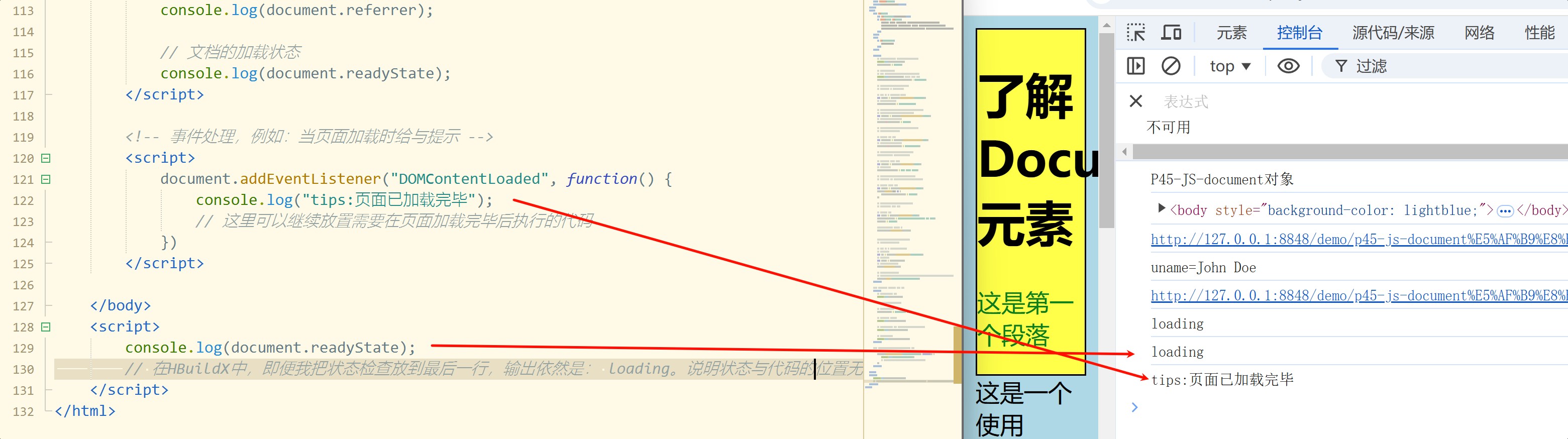Click green paragraph '这是第一个段落'
This screenshot has height=439, width=1568.
(1025, 319)
